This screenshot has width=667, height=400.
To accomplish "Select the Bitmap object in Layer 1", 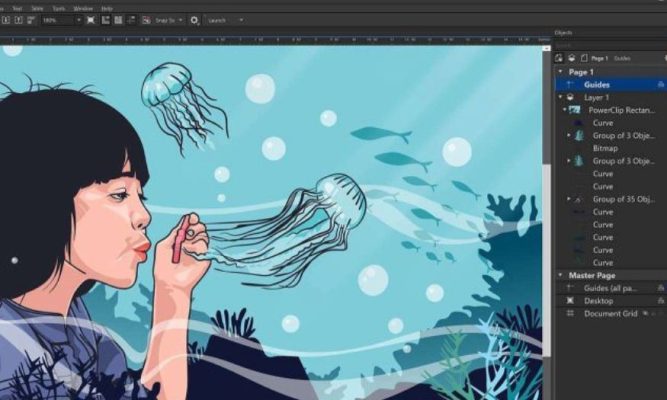I will coord(605,148).
